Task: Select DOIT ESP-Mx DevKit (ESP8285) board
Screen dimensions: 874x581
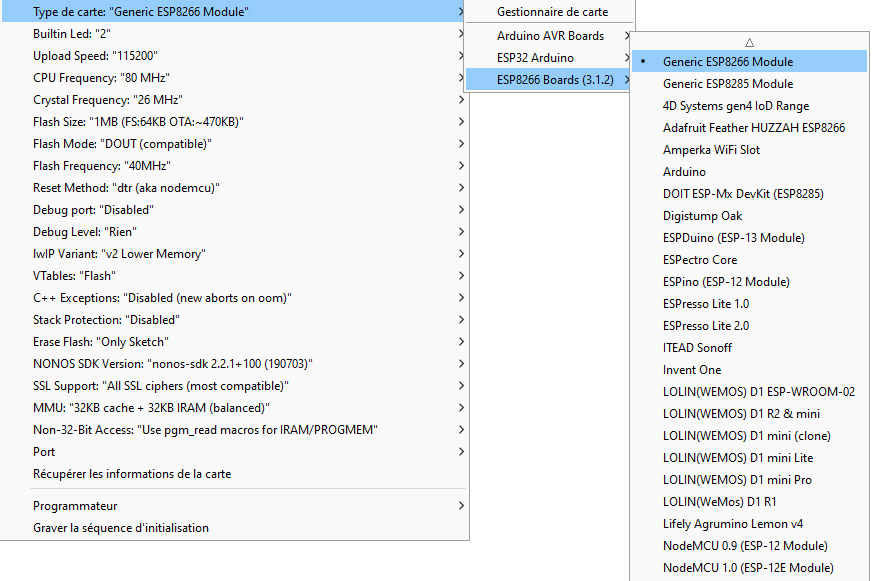Action: click(749, 193)
